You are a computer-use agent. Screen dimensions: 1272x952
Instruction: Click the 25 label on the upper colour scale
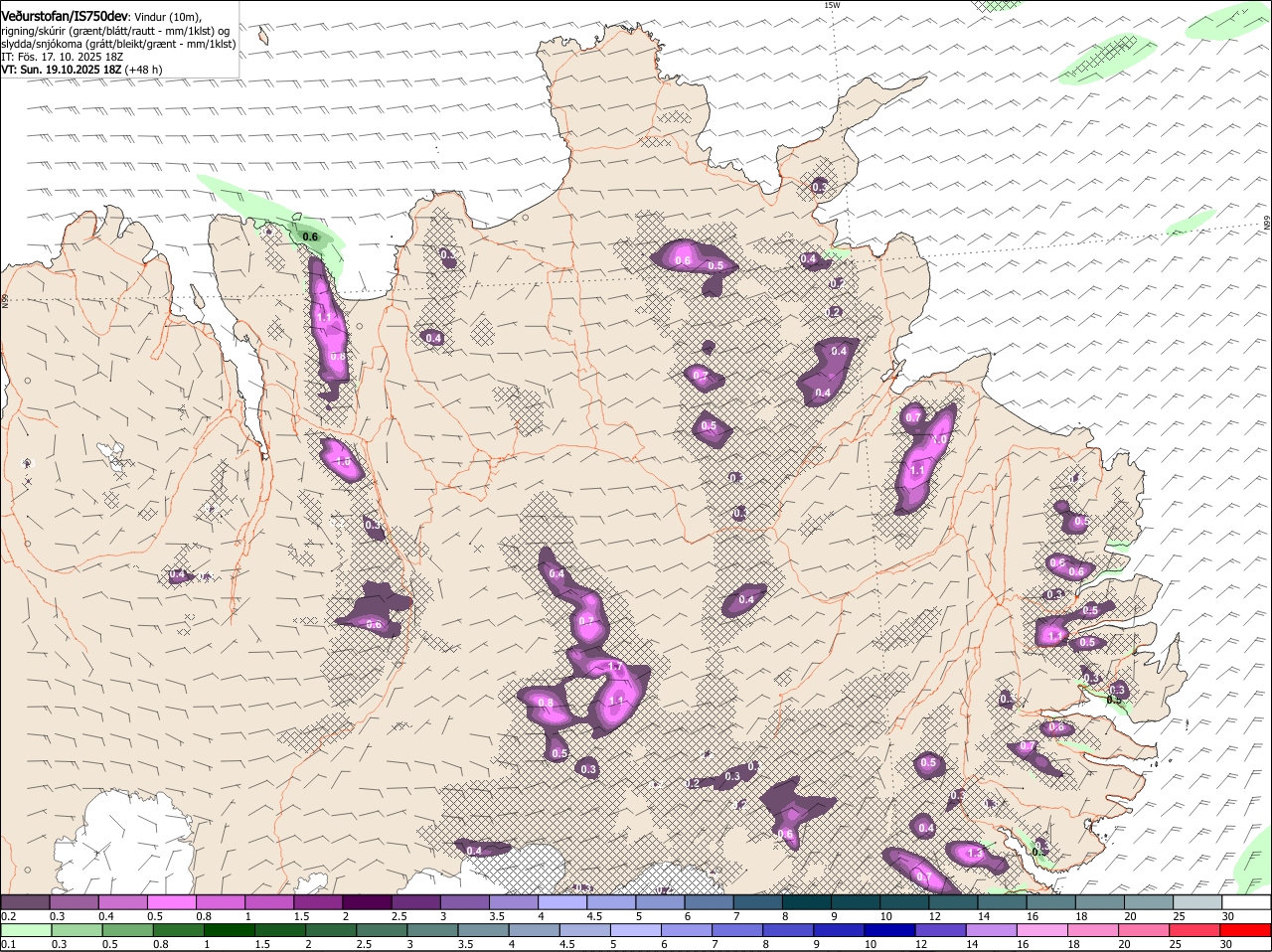(x=1180, y=916)
